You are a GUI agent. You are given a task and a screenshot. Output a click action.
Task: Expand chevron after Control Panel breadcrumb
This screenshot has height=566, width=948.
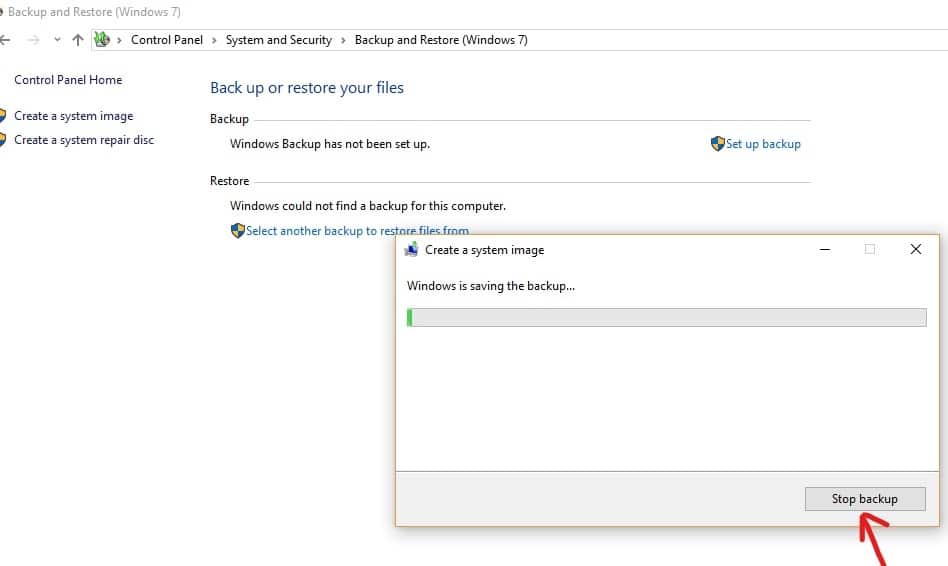point(214,40)
